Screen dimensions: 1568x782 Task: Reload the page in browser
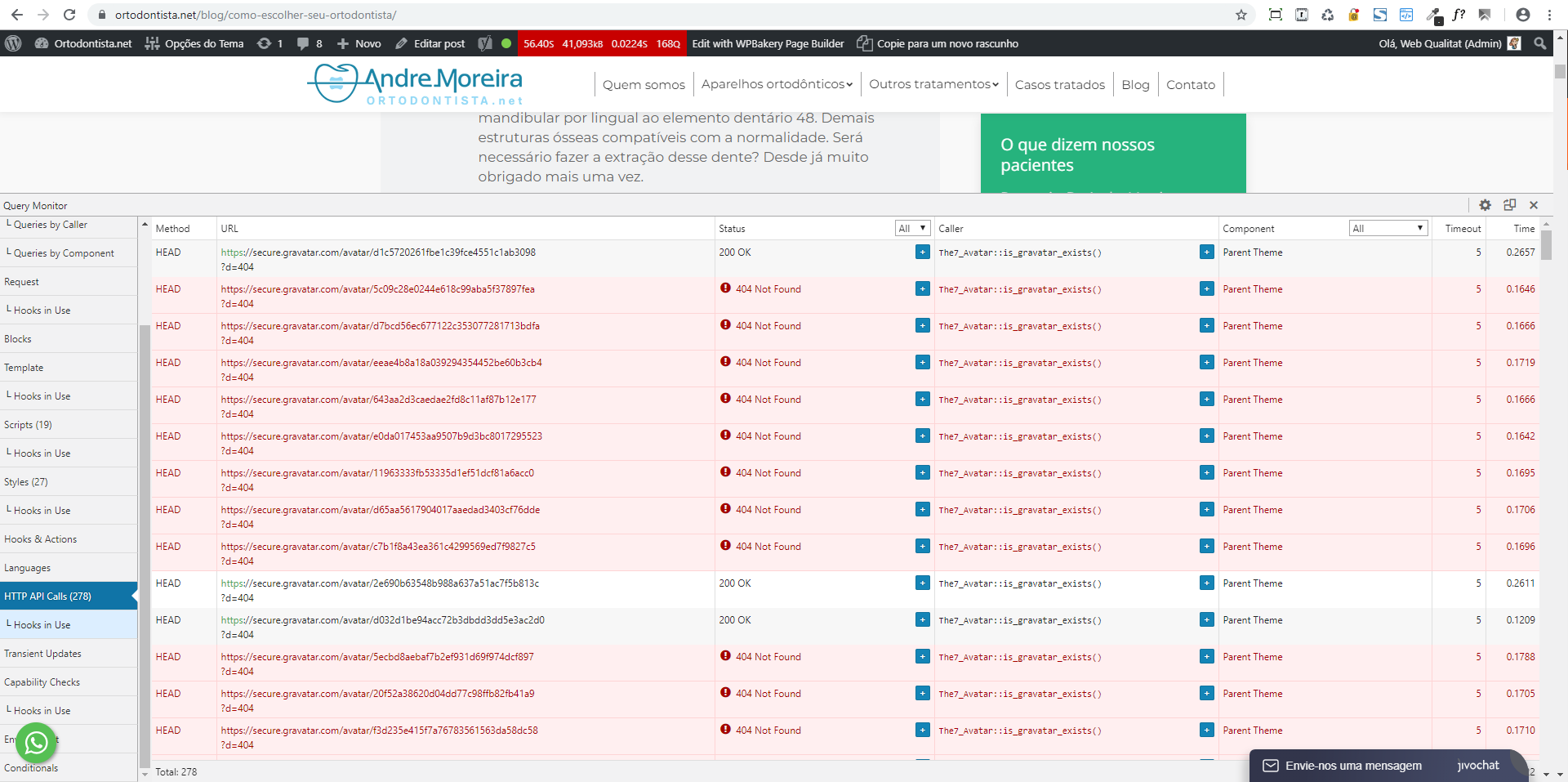tap(69, 15)
